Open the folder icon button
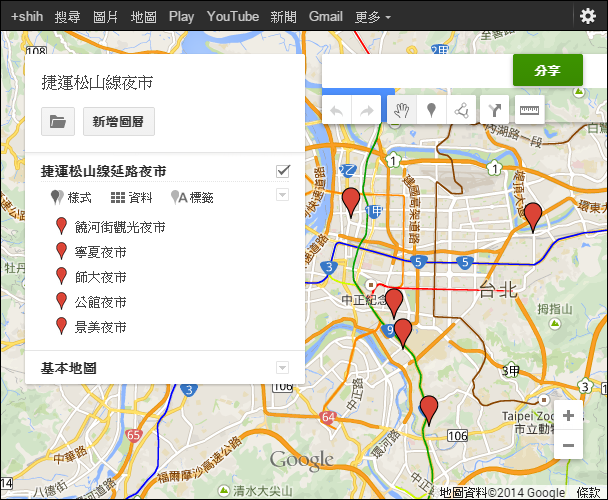 pyautogui.click(x=58, y=121)
